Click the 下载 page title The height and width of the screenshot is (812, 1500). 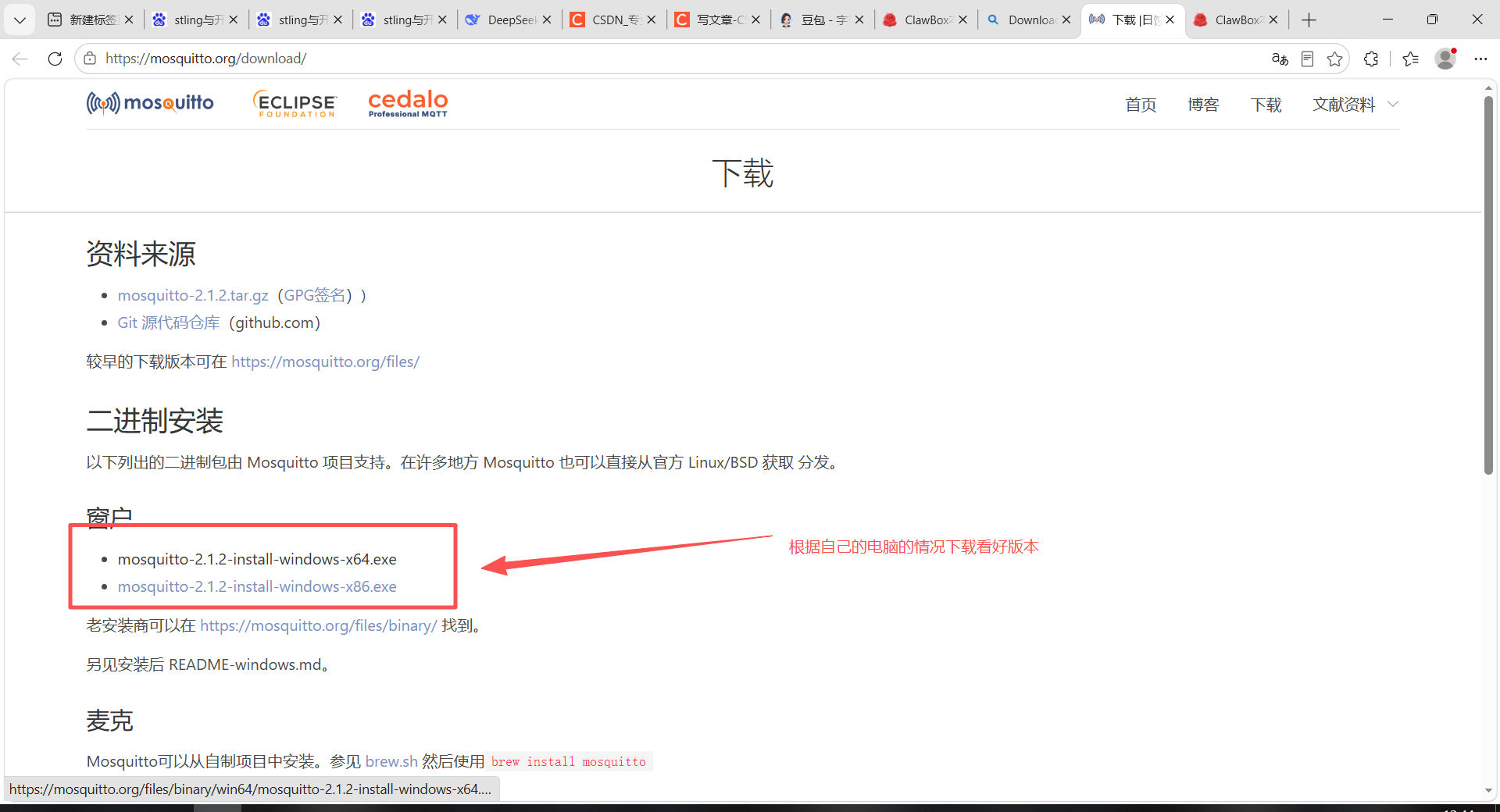(742, 173)
